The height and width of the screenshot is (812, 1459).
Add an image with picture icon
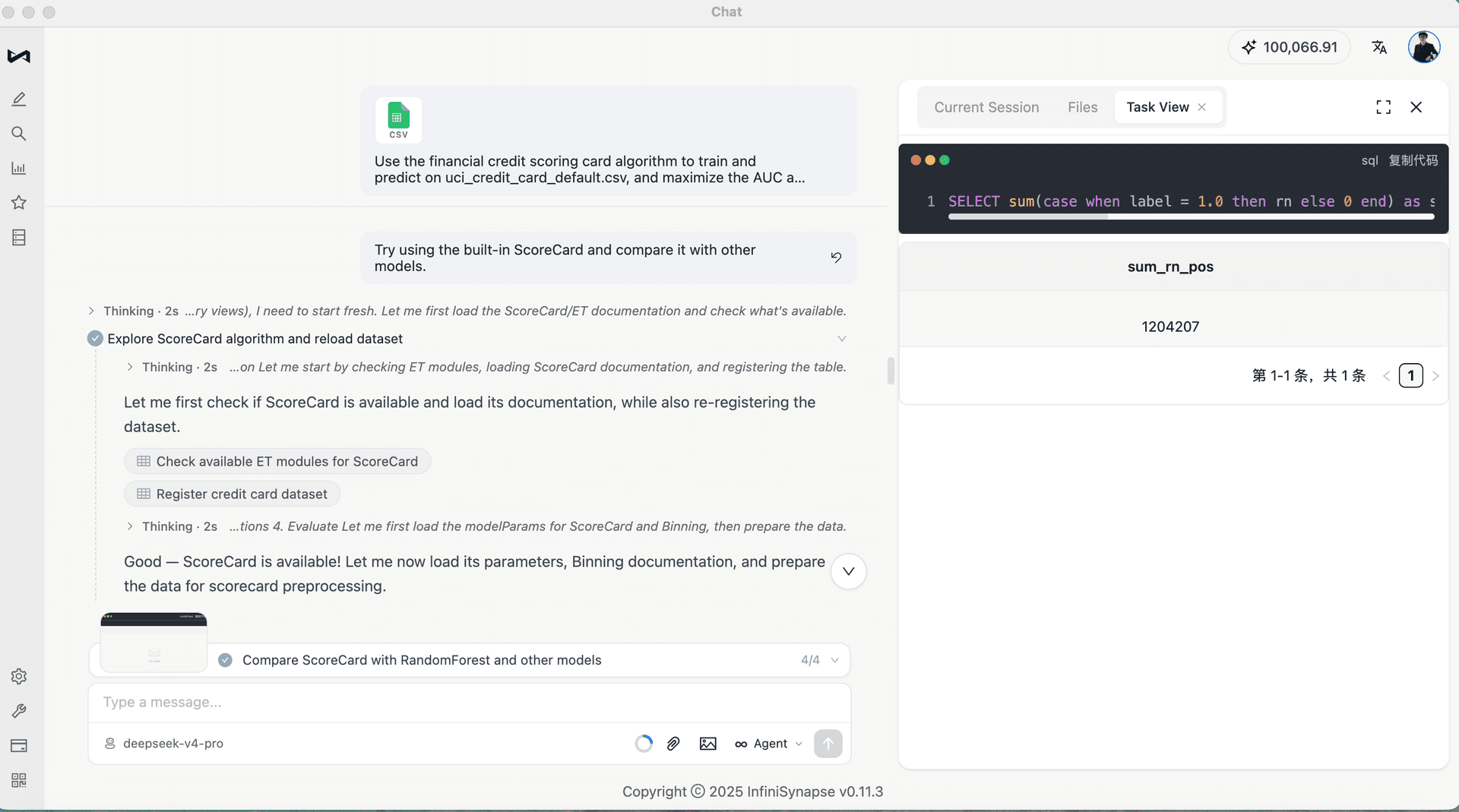point(707,744)
